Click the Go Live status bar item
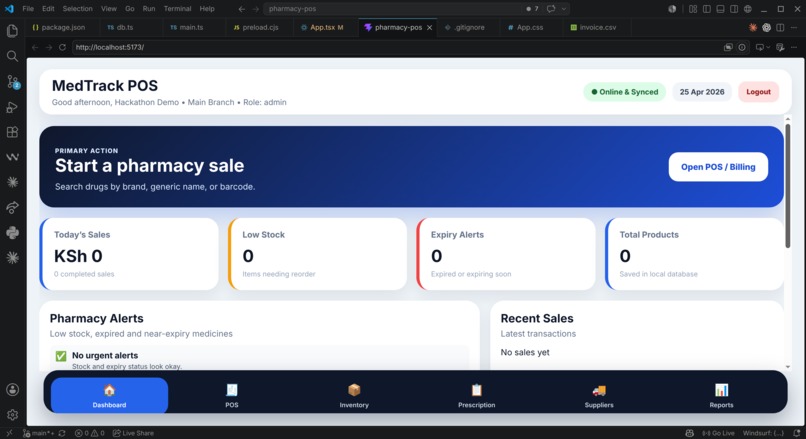Image resolution: width=806 pixels, height=439 pixels. [x=719, y=433]
